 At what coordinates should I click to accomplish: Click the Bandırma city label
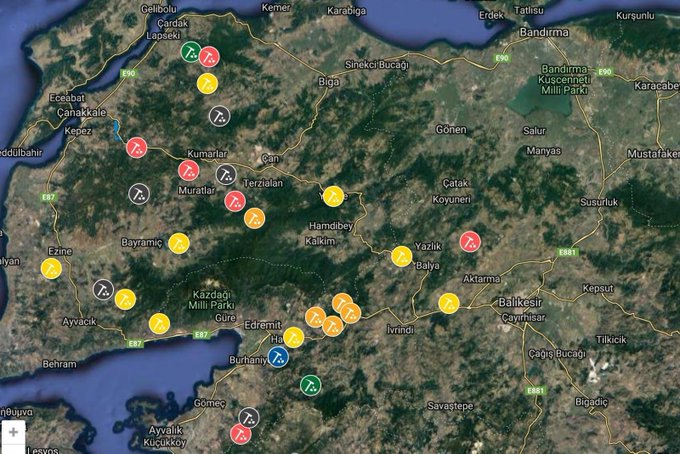coord(545,32)
